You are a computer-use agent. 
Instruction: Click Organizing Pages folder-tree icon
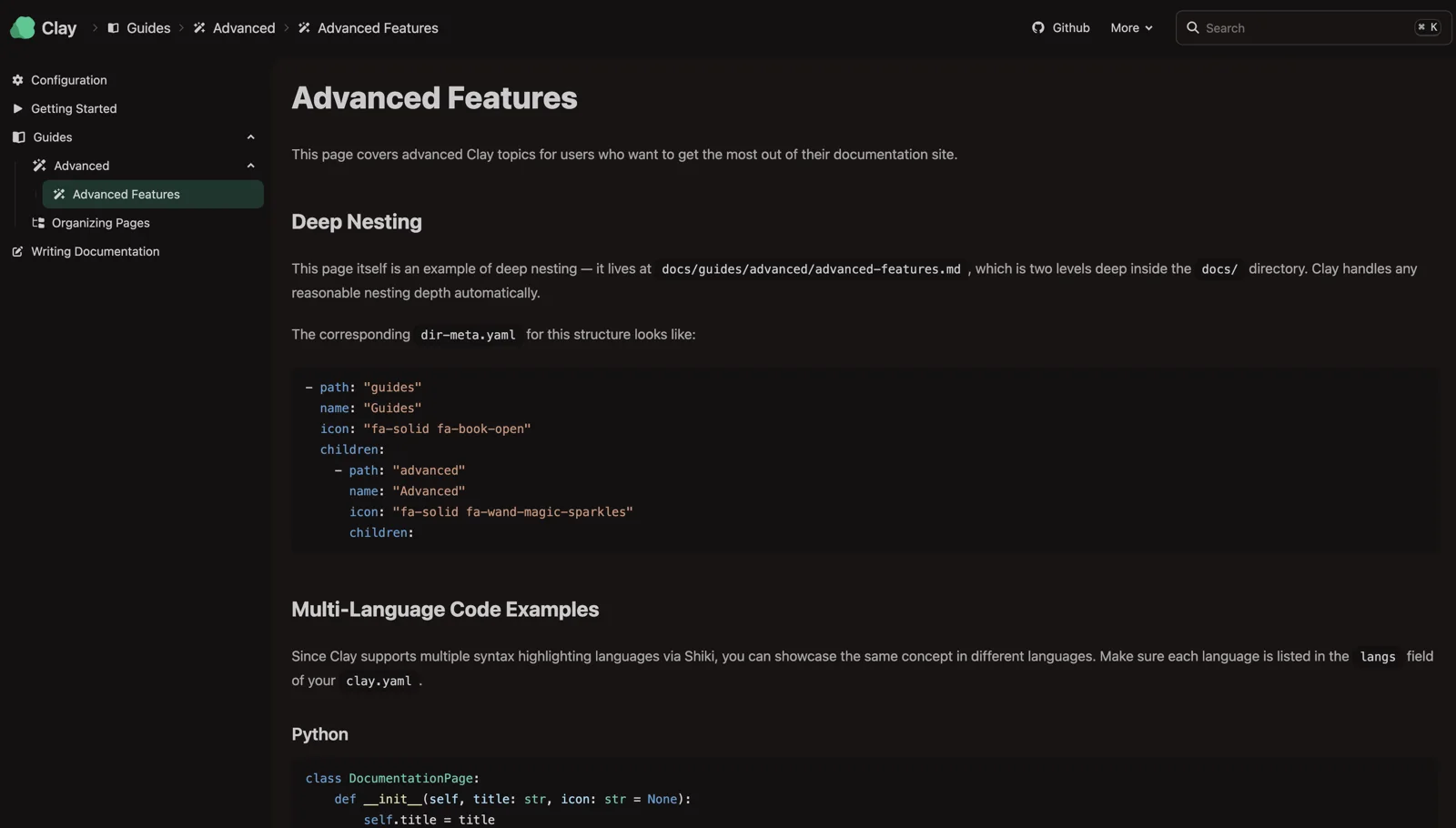click(38, 223)
